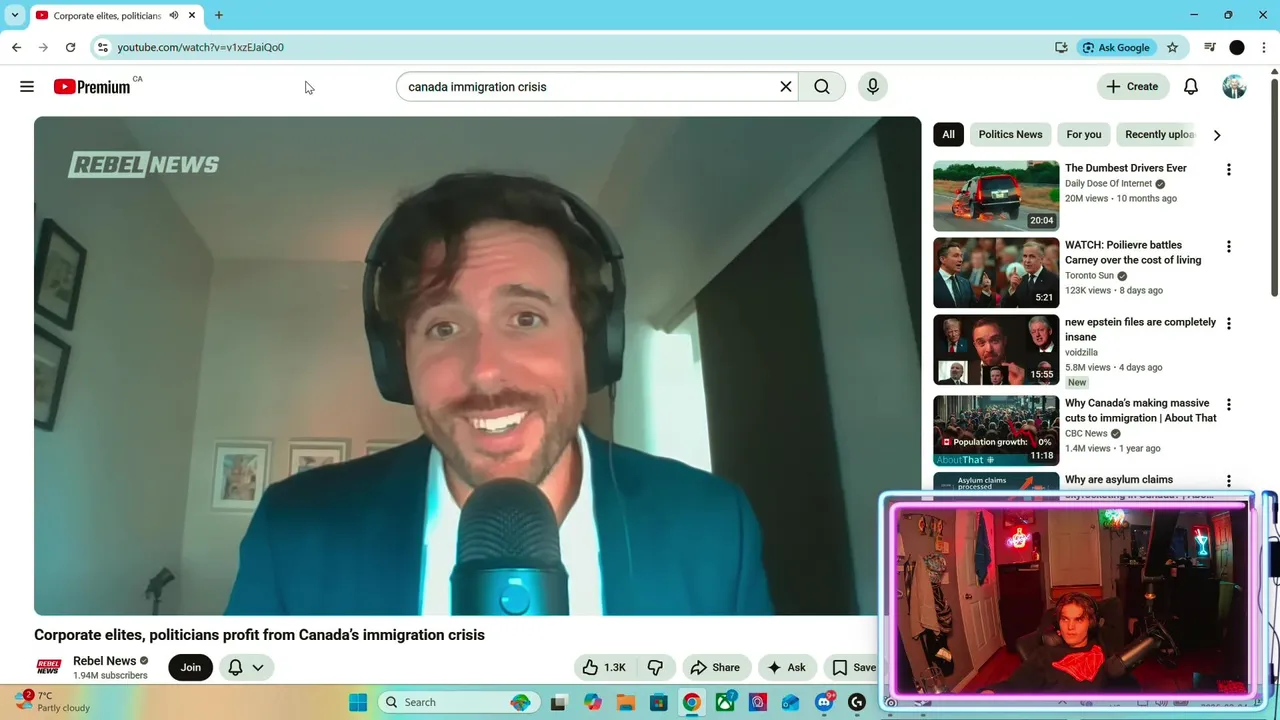Image resolution: width=1280 pixels, height=720 pixels.
Task: Open Microsoft Store from the taskbar
Action: [659, 702]
